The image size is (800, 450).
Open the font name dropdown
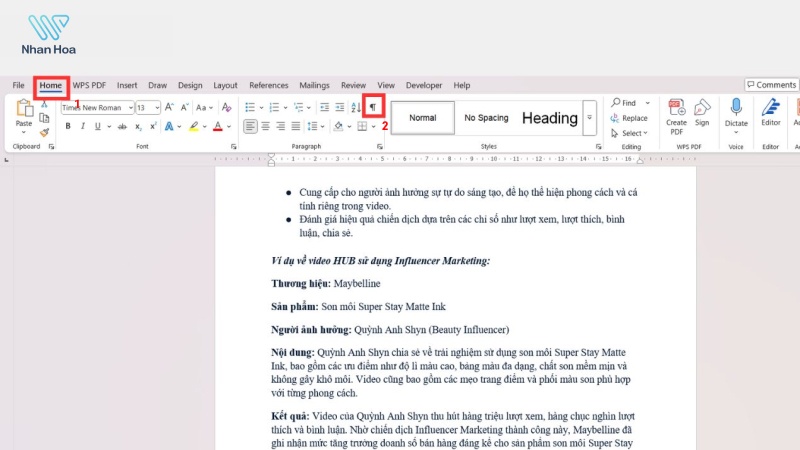(x=131, y=108)
